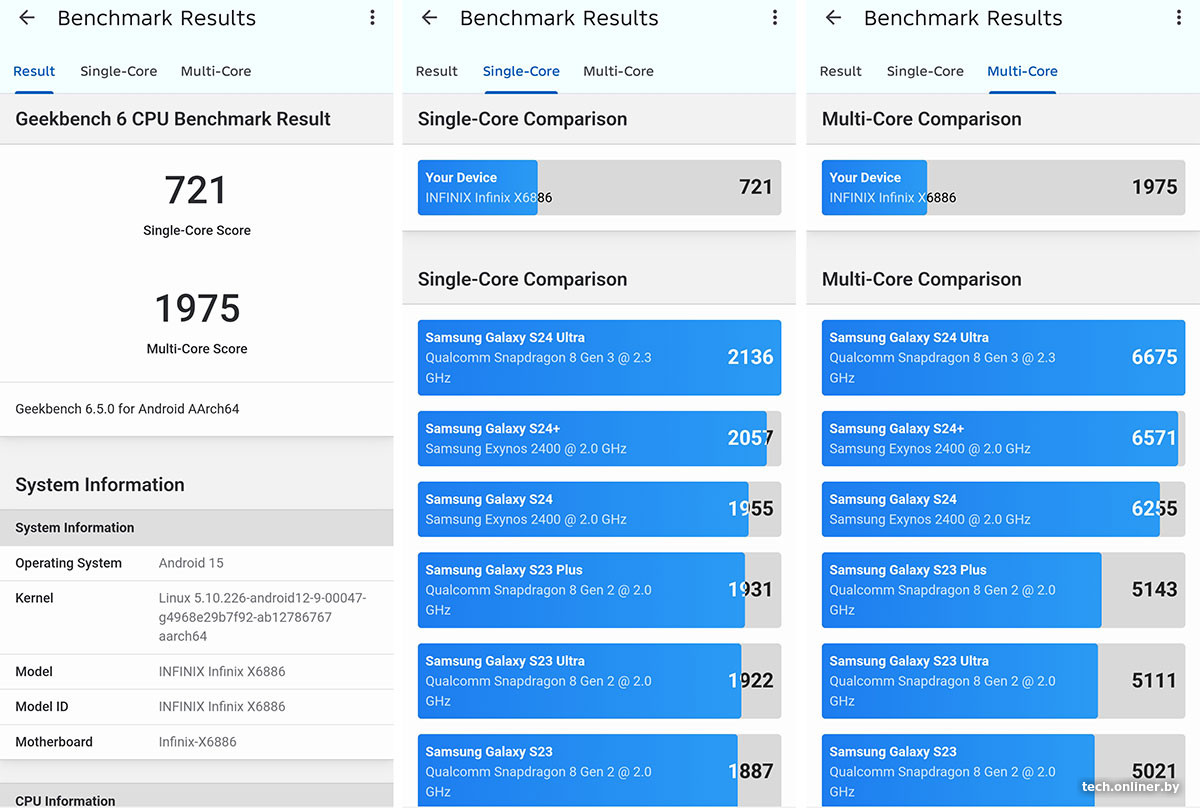Open three-dot menu on Multi-Core Comparison screen
The image size is (1200, 808).
click(1178, 18)
